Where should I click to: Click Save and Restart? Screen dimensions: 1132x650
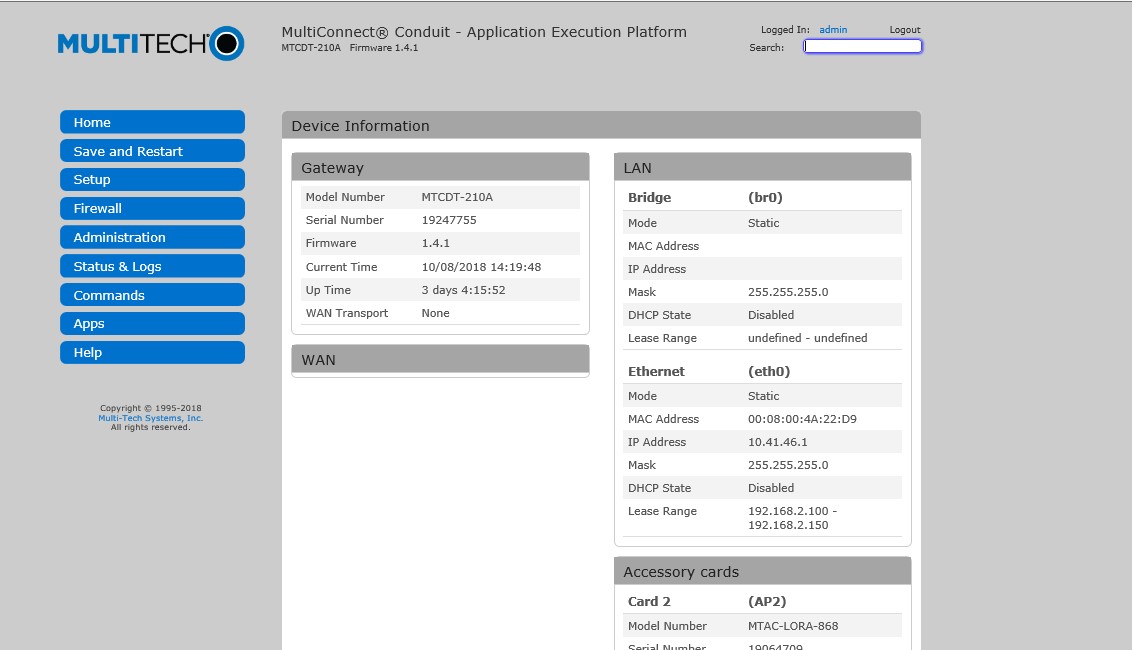152,151
